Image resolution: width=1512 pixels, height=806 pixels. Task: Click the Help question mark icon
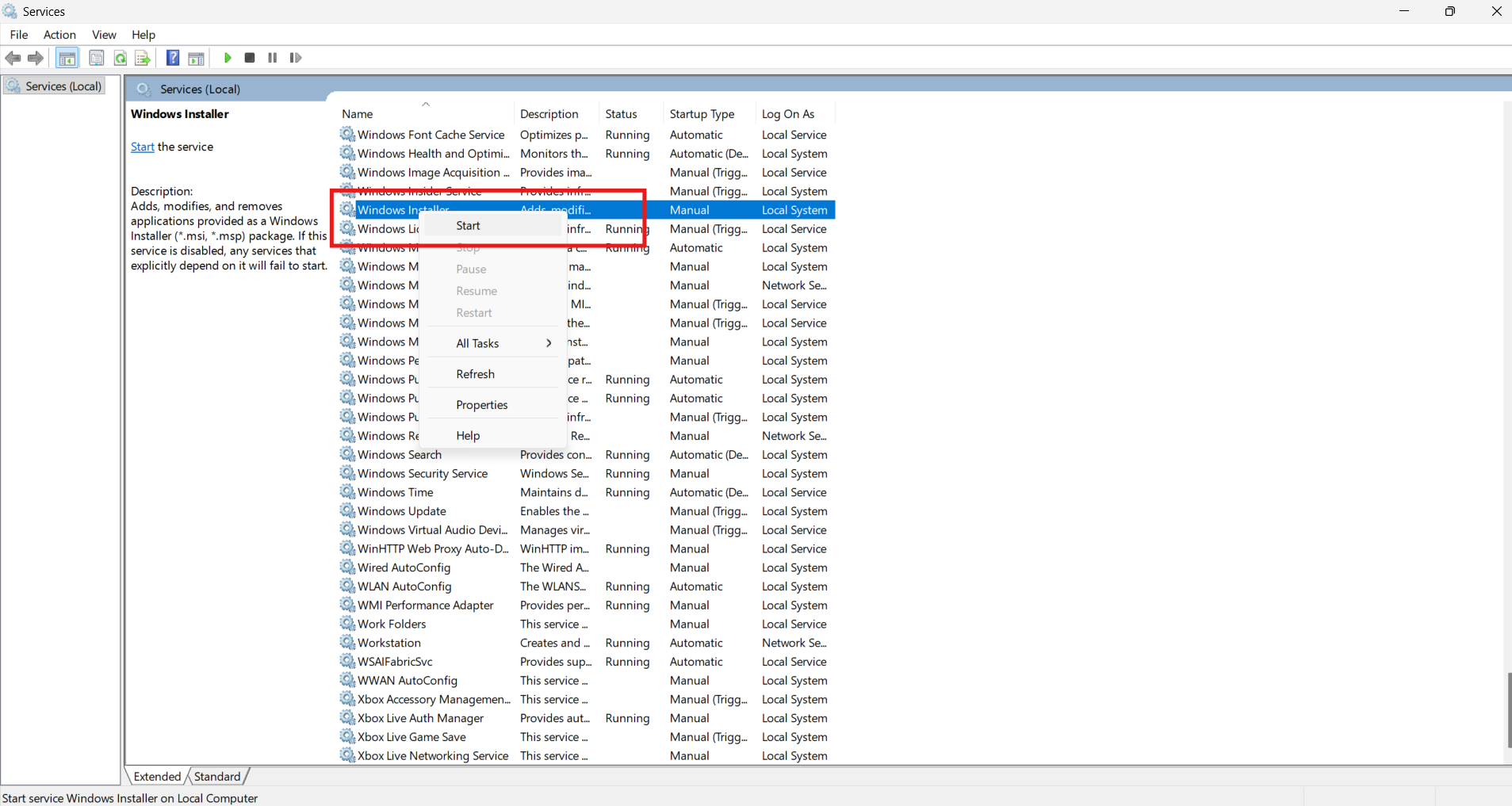[172, 57]
